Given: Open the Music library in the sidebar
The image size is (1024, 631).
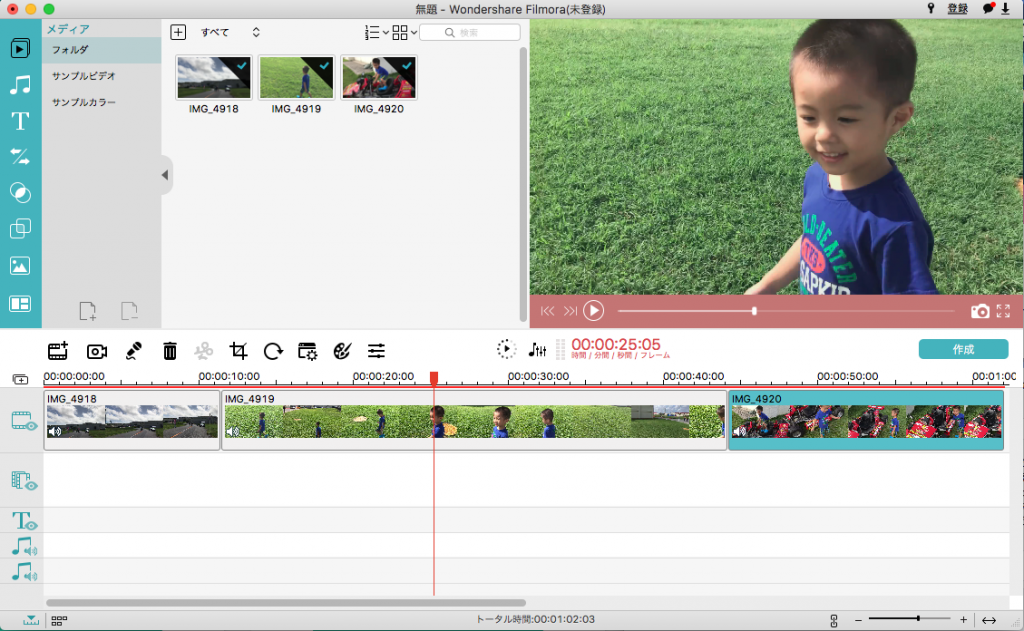Looking at the screenshot, I should tap(20, 85).
